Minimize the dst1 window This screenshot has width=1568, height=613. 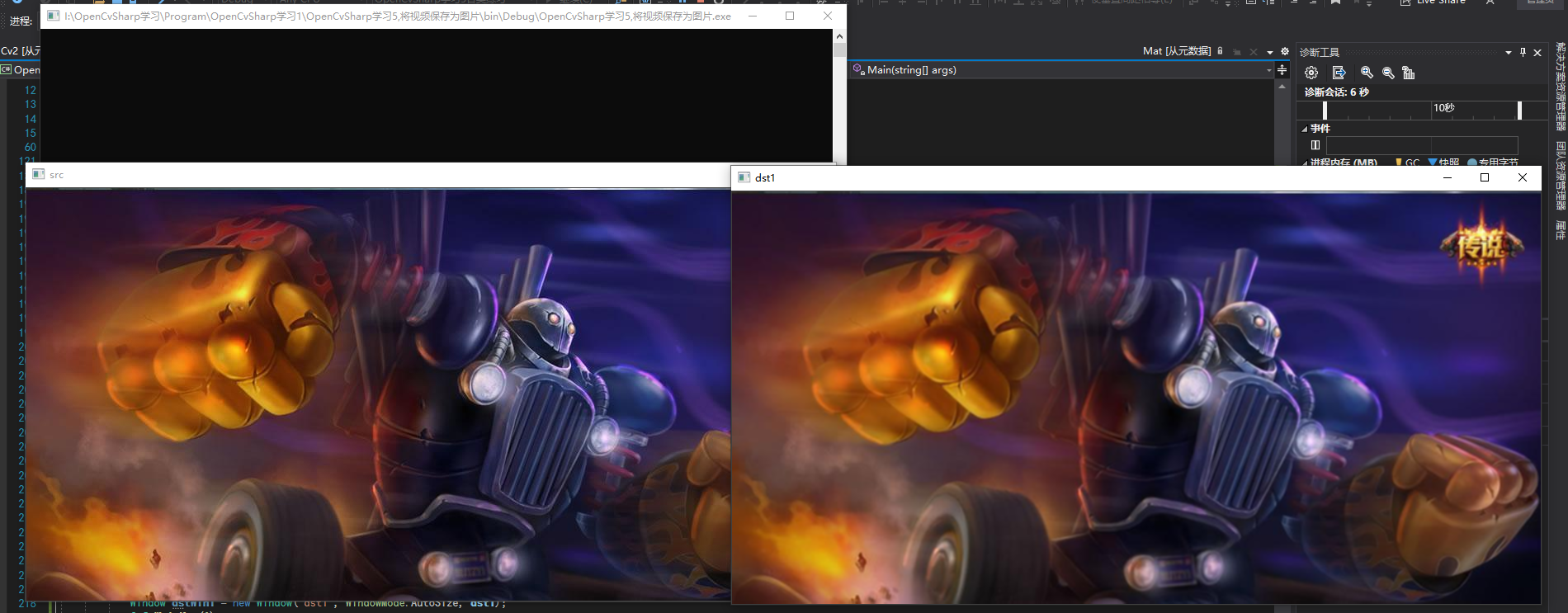(1447, 177)
